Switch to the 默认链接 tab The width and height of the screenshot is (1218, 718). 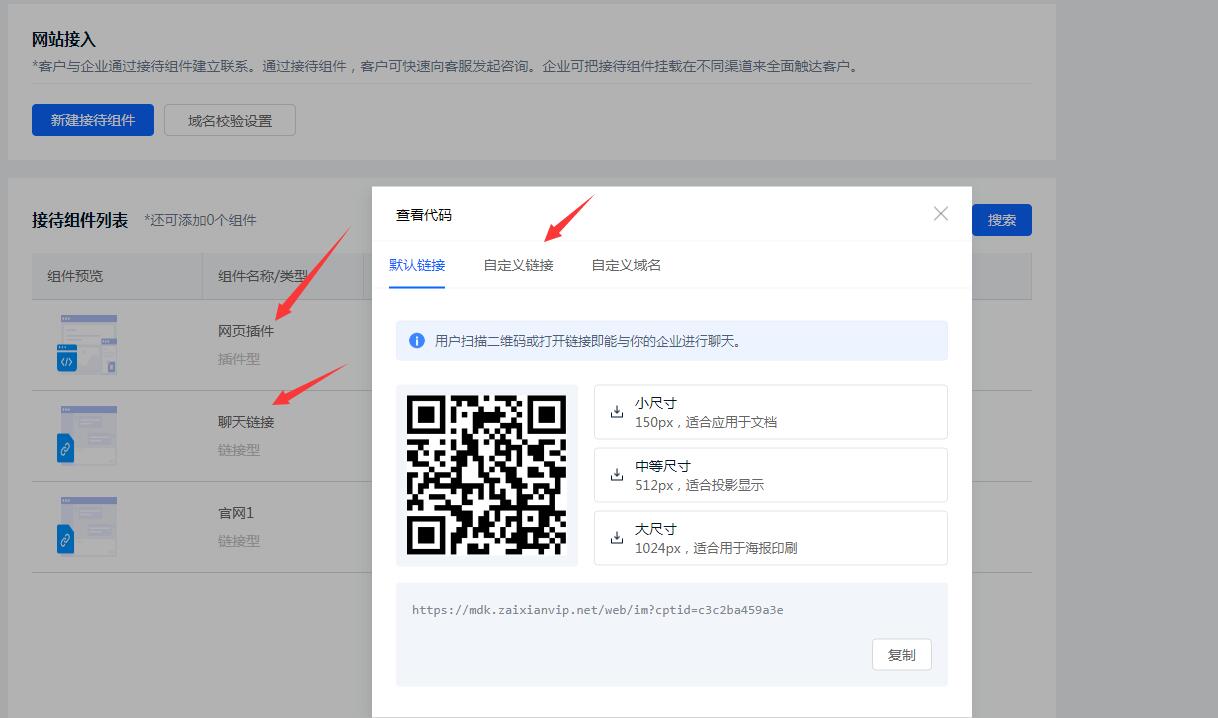coord(417,265)
